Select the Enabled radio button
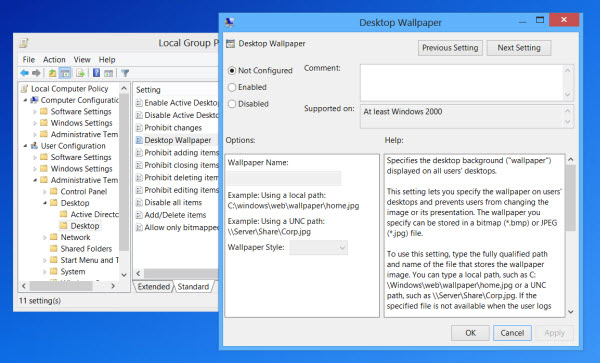Viewport: 600px width, 363px height. 232,87
